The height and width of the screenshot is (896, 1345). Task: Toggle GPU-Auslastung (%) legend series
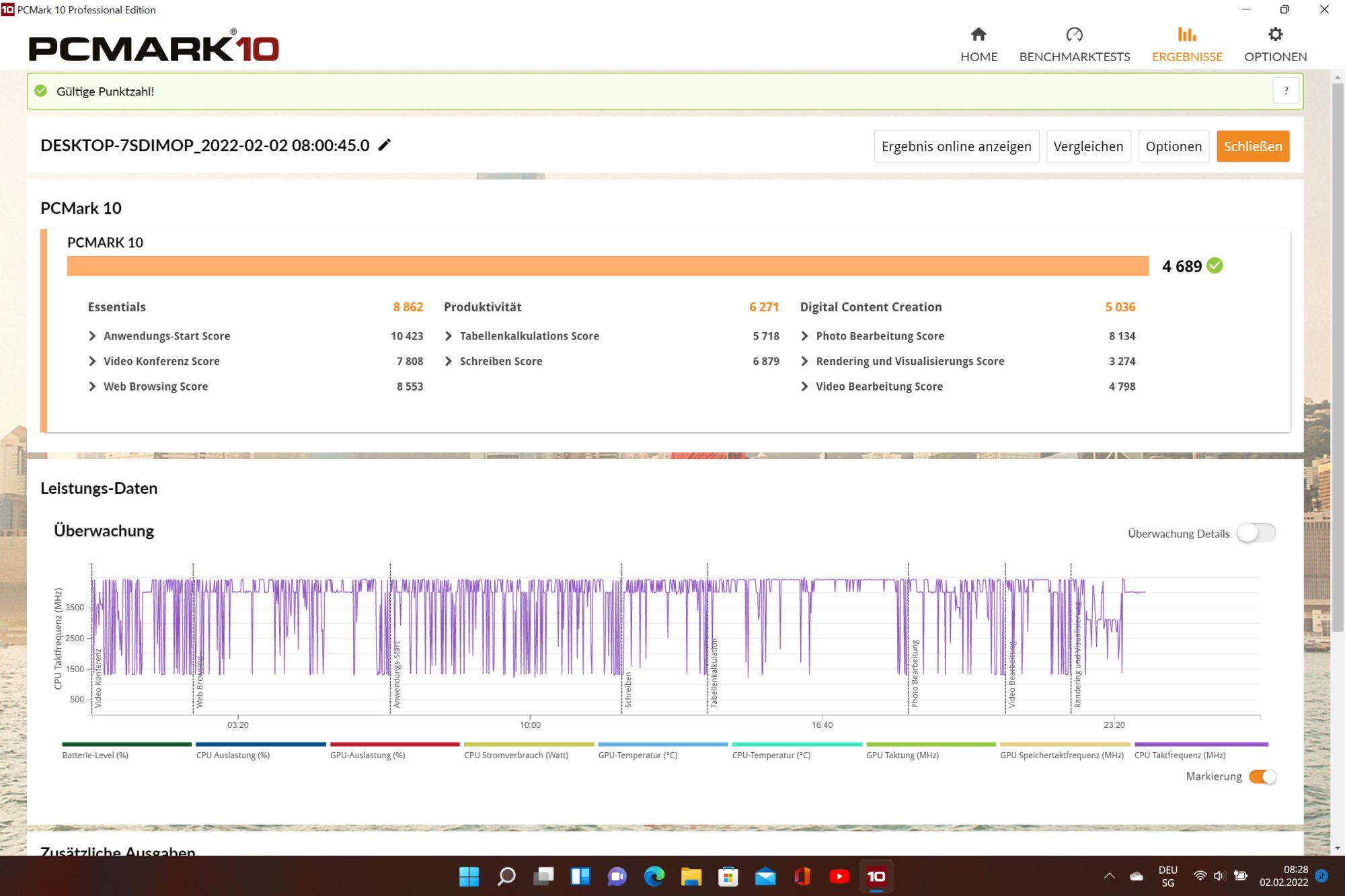pos(395,750)
